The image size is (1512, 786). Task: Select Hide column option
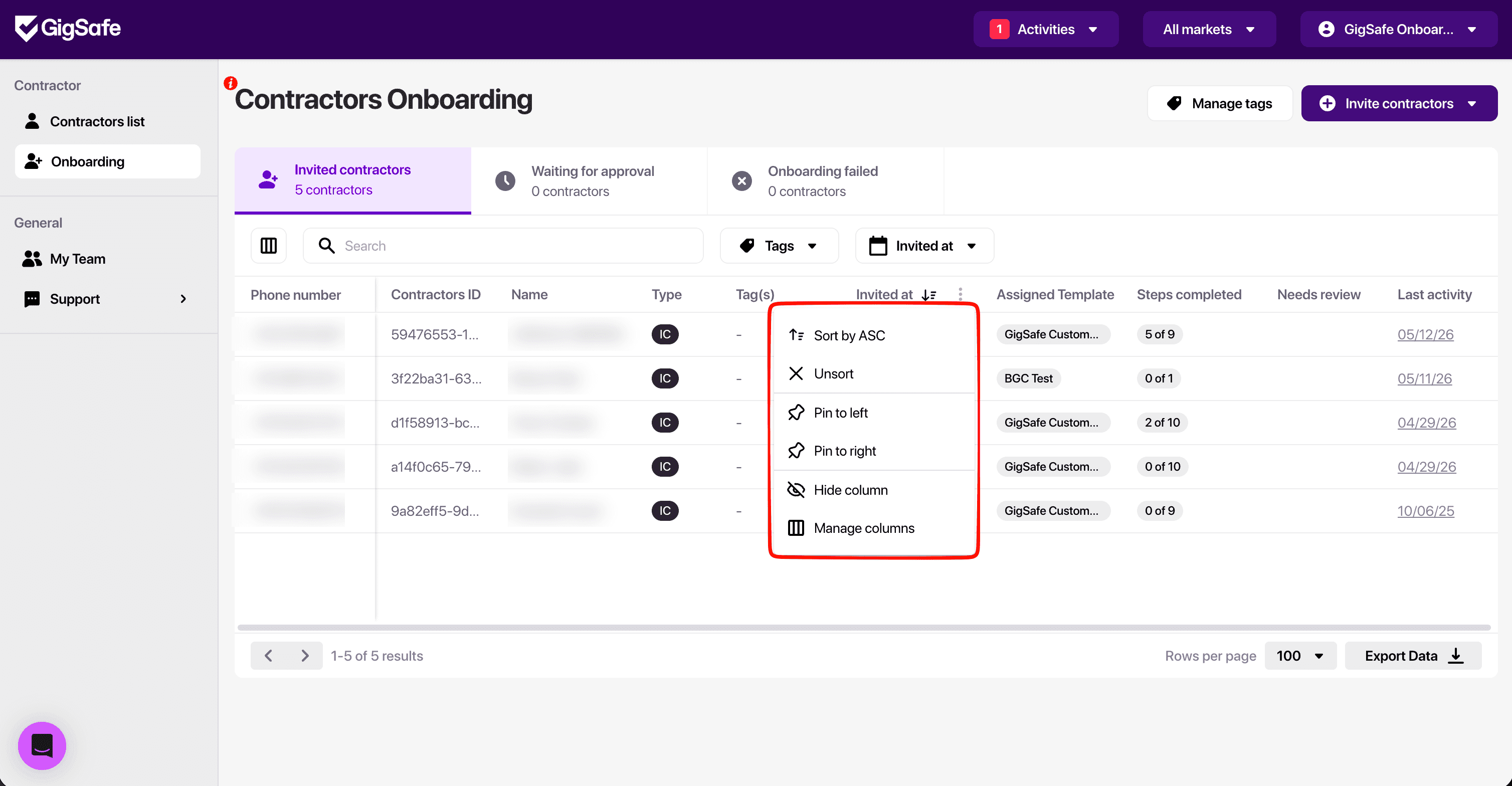pos(874,490)
